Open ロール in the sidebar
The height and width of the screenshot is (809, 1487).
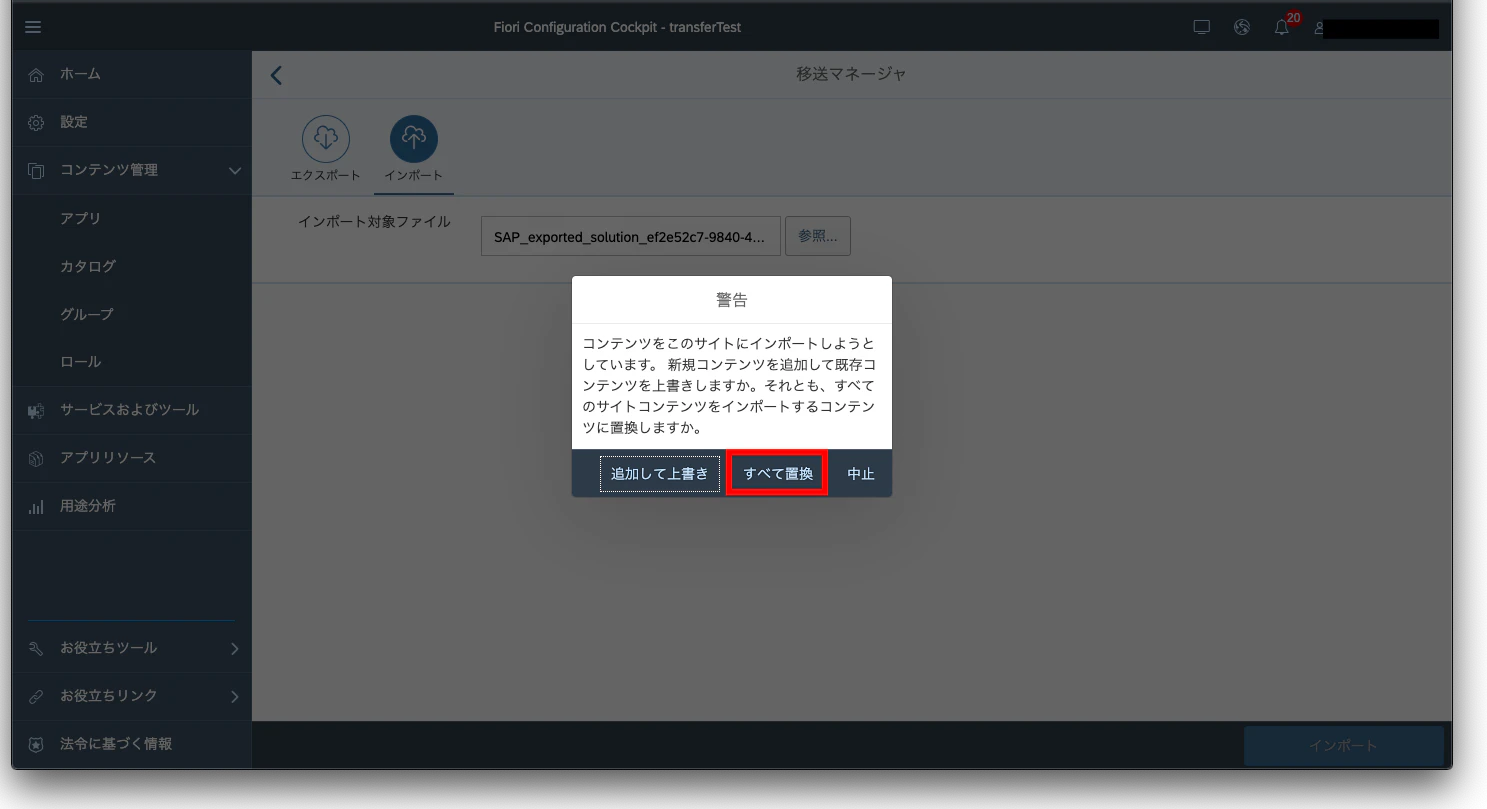coord(131,362)
